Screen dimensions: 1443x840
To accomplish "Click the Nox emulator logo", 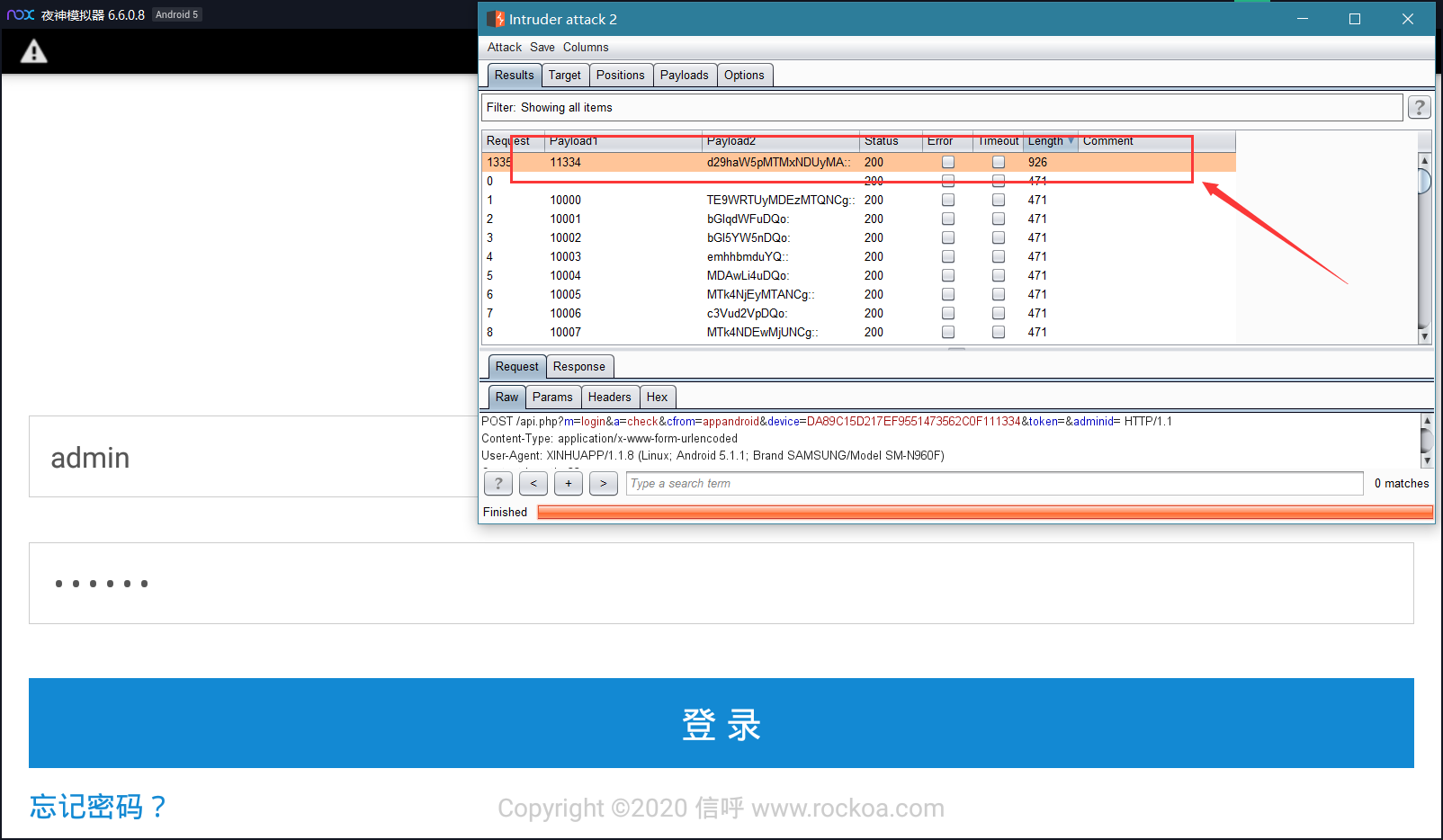I will (x=21, y=14).
